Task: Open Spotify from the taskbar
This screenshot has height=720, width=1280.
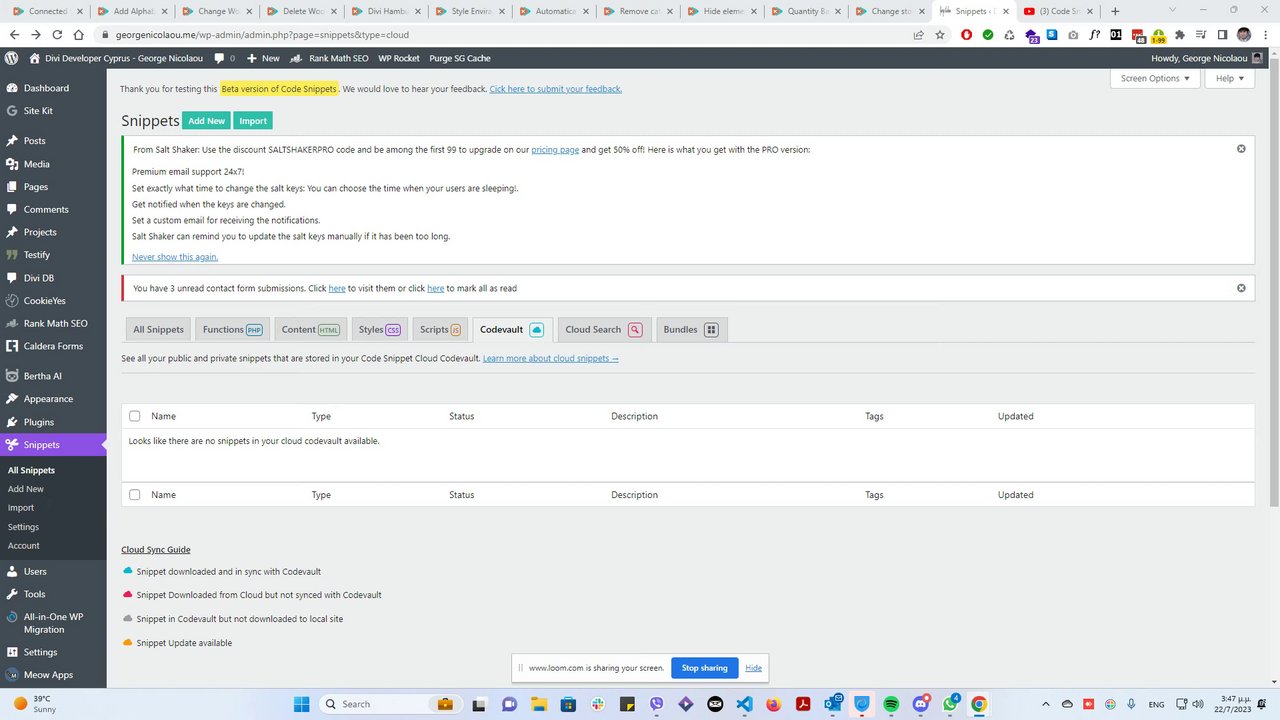Action: pos(891,704)
